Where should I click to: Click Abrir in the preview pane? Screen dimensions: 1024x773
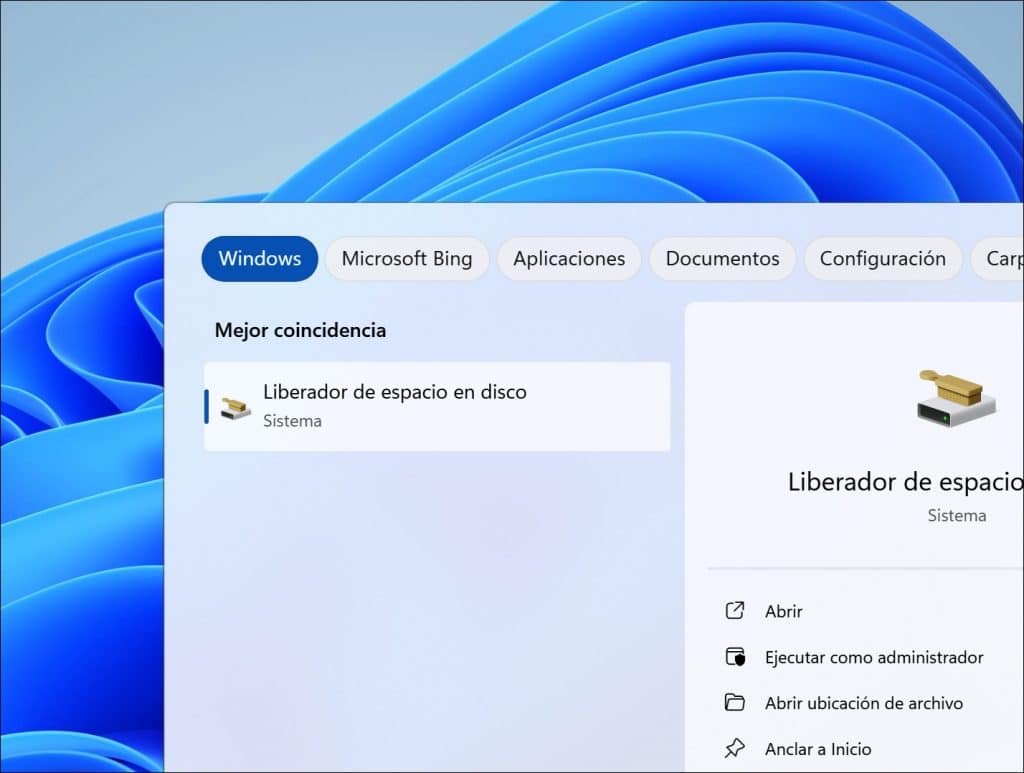coord(784,611)
